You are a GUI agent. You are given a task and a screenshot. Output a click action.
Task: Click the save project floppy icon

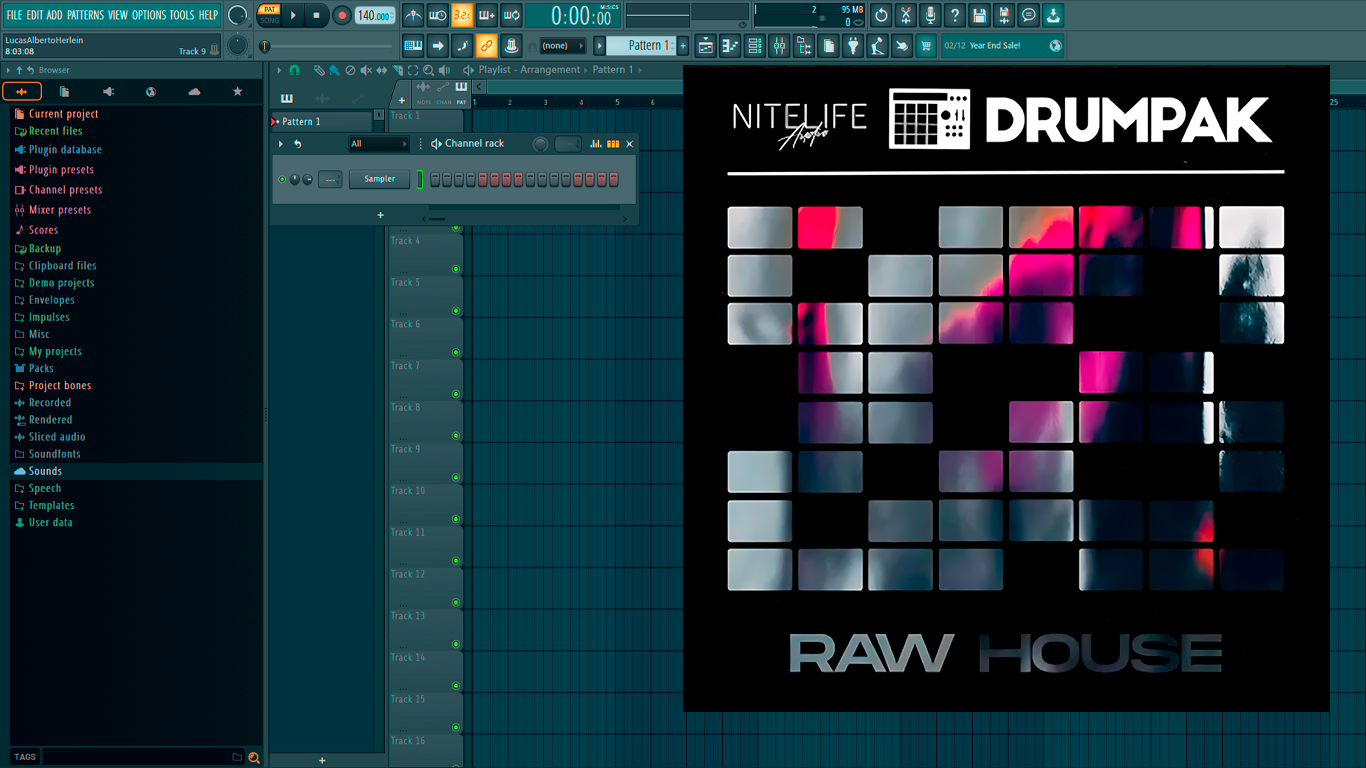979,15
